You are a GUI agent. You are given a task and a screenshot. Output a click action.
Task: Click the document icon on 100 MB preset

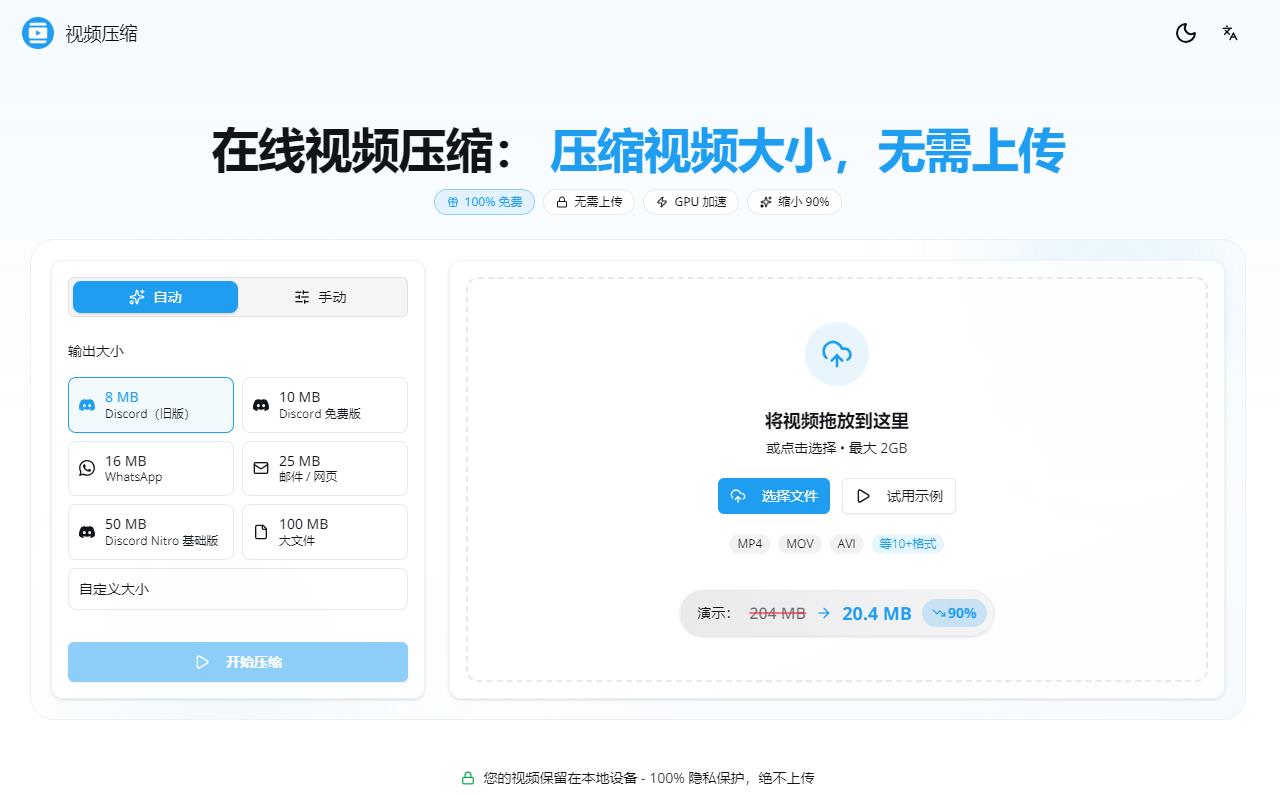(x=260, y=531)
